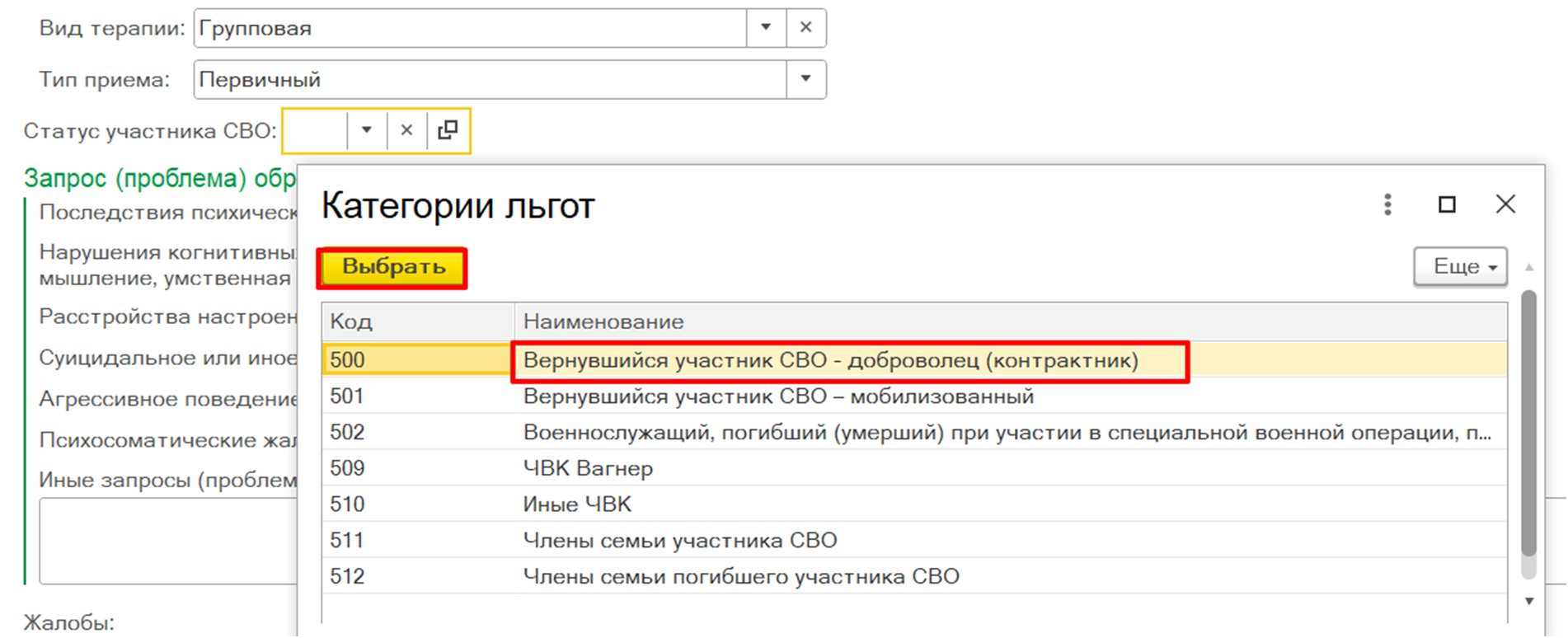Image resolution: width=1568 pixels, height=638 pixels.
Task: Open the Статус участника СВО dropdown
Action: coord(366,130)
